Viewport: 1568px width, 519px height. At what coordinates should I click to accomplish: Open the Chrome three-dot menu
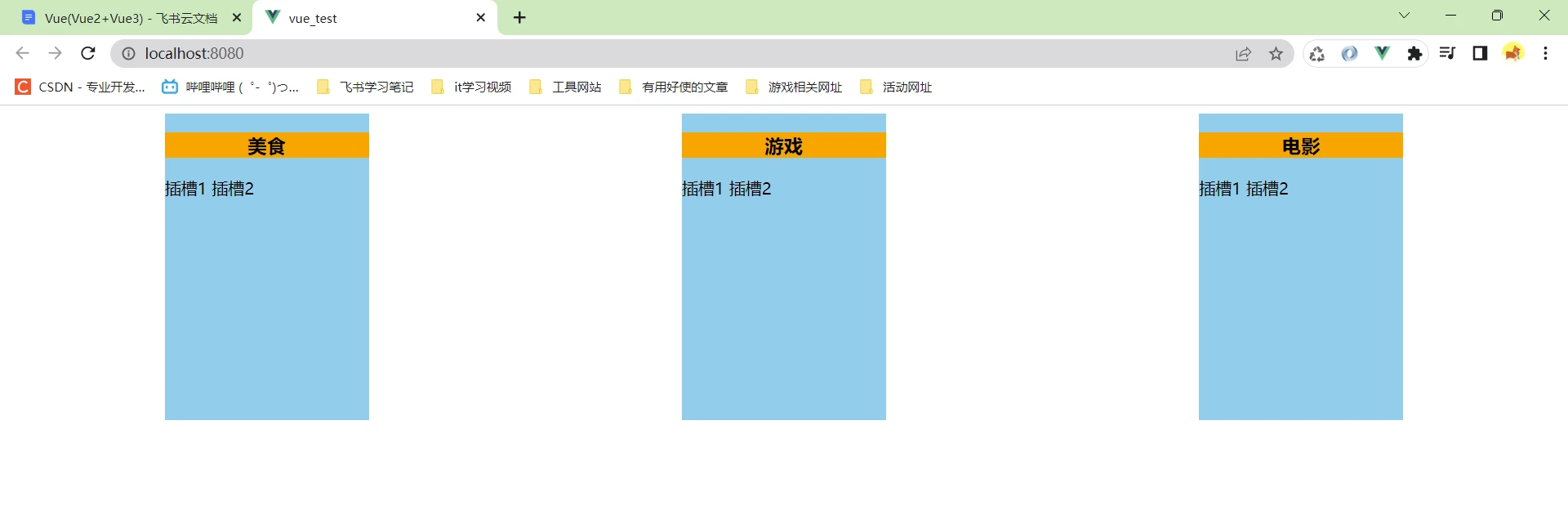pos(1545,54)
